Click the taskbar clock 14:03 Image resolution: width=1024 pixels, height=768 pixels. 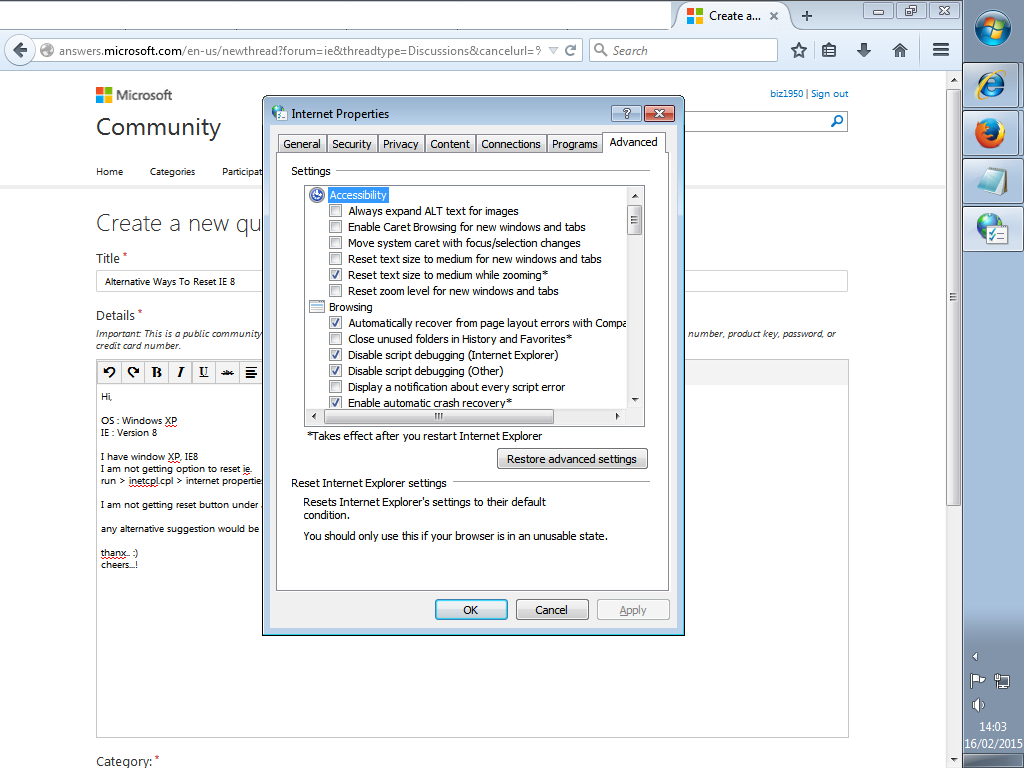point(993,727)
